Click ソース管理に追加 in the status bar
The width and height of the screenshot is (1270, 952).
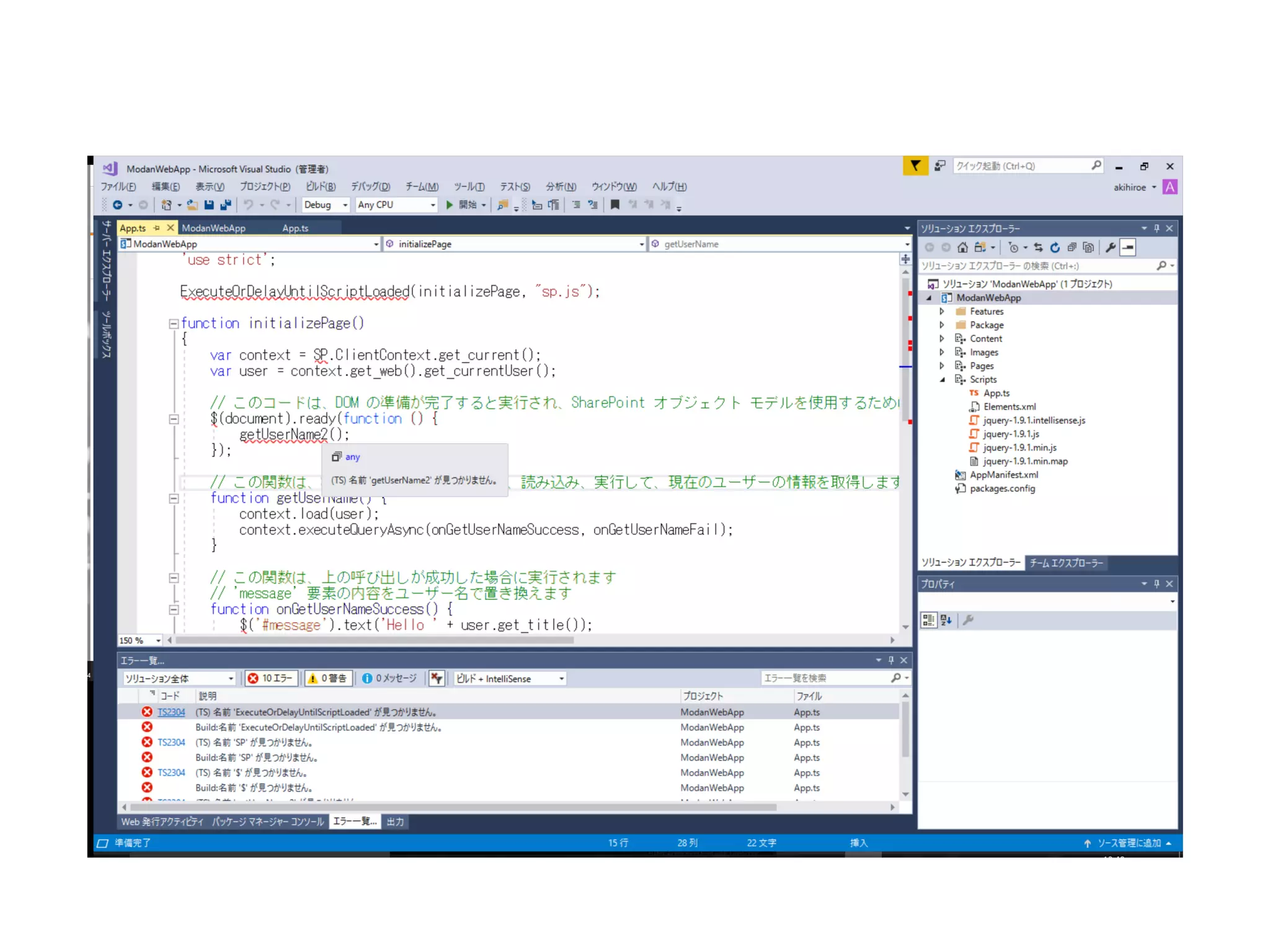point(1129,843)
